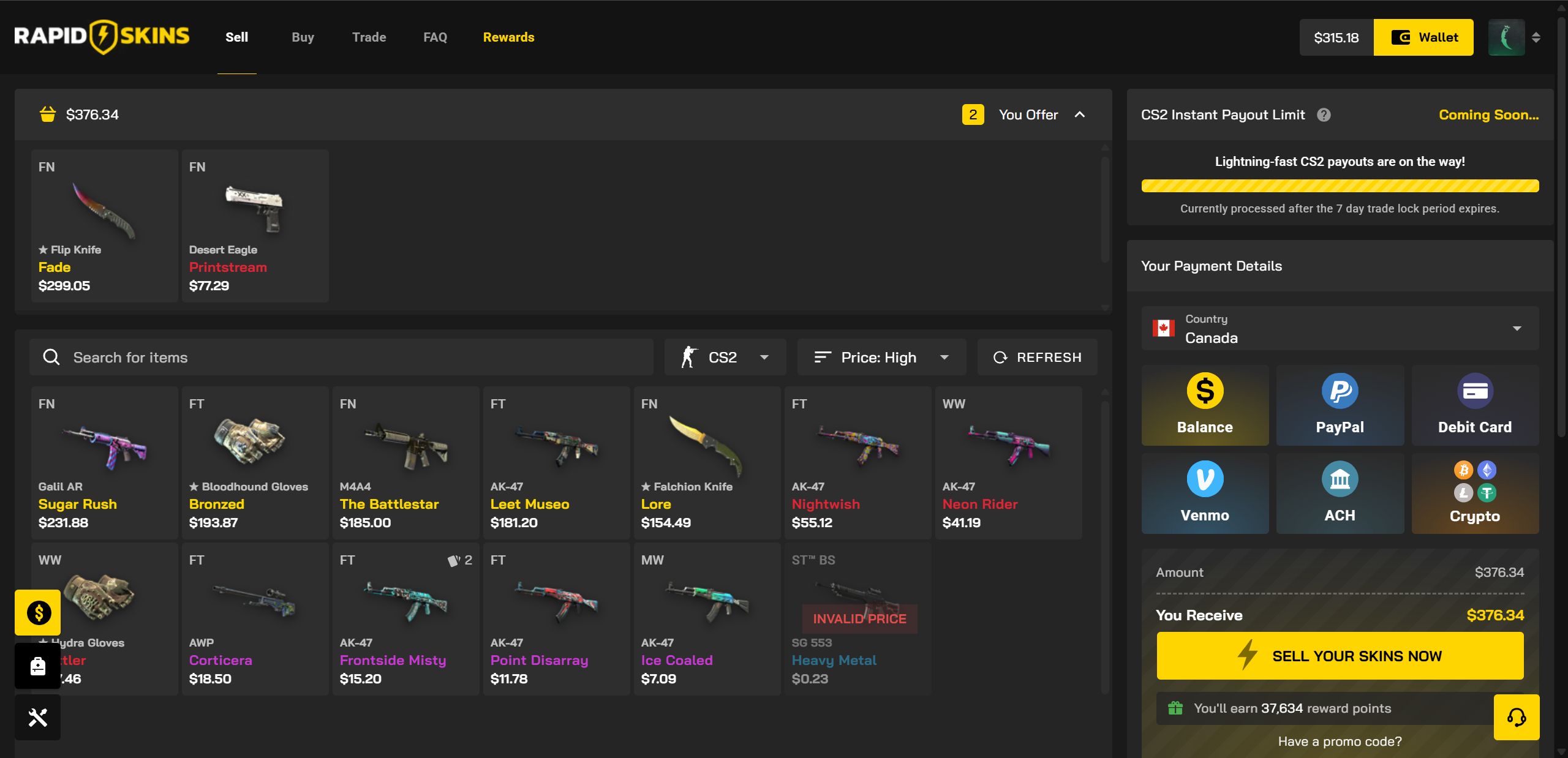The width and height of the screenshot is (1568, 758).
Task: Choose Balance payment method
Action: 1205,405
